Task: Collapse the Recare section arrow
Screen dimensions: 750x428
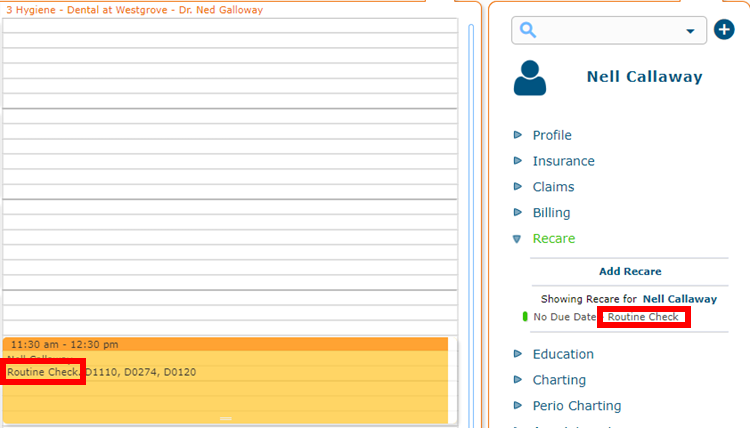Action: click(x=517, y=239)
